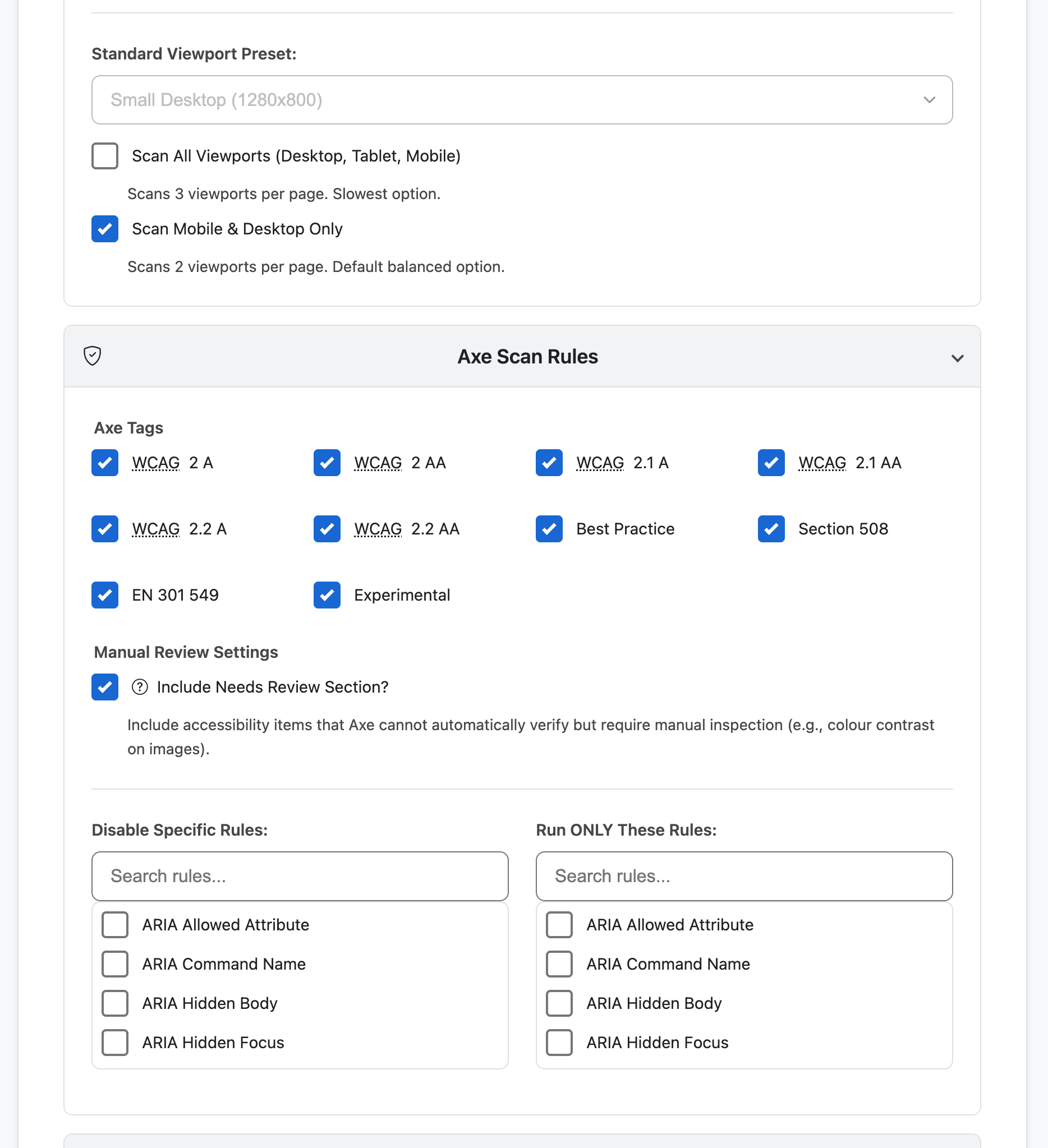This screenshot has height=1148, width=1048.
Task: Disable the Best Practice tag
Action: click(549, 528)
